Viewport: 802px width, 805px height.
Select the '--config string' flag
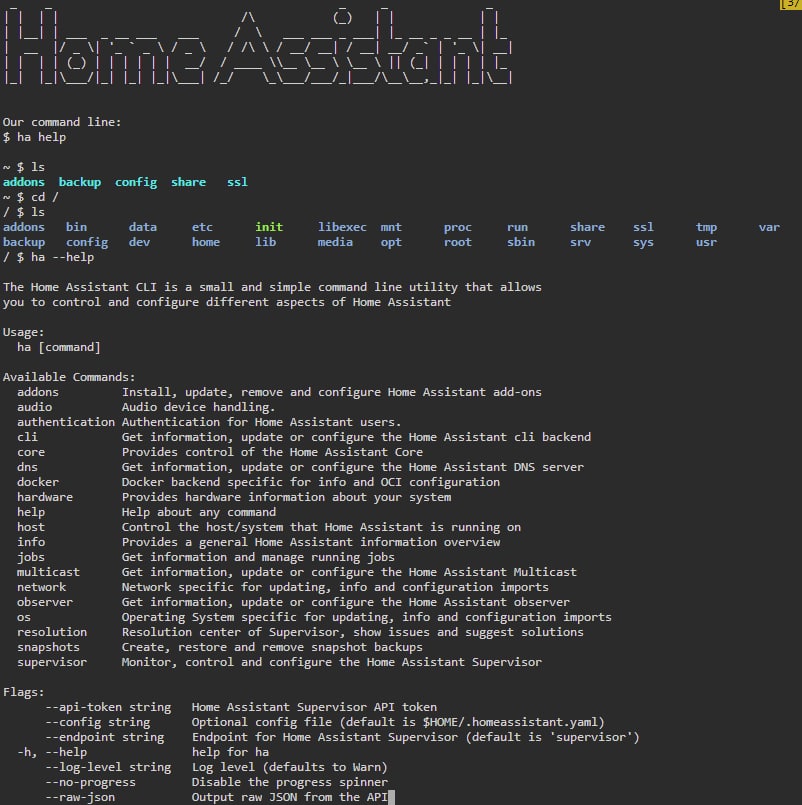tap(98, 722)
